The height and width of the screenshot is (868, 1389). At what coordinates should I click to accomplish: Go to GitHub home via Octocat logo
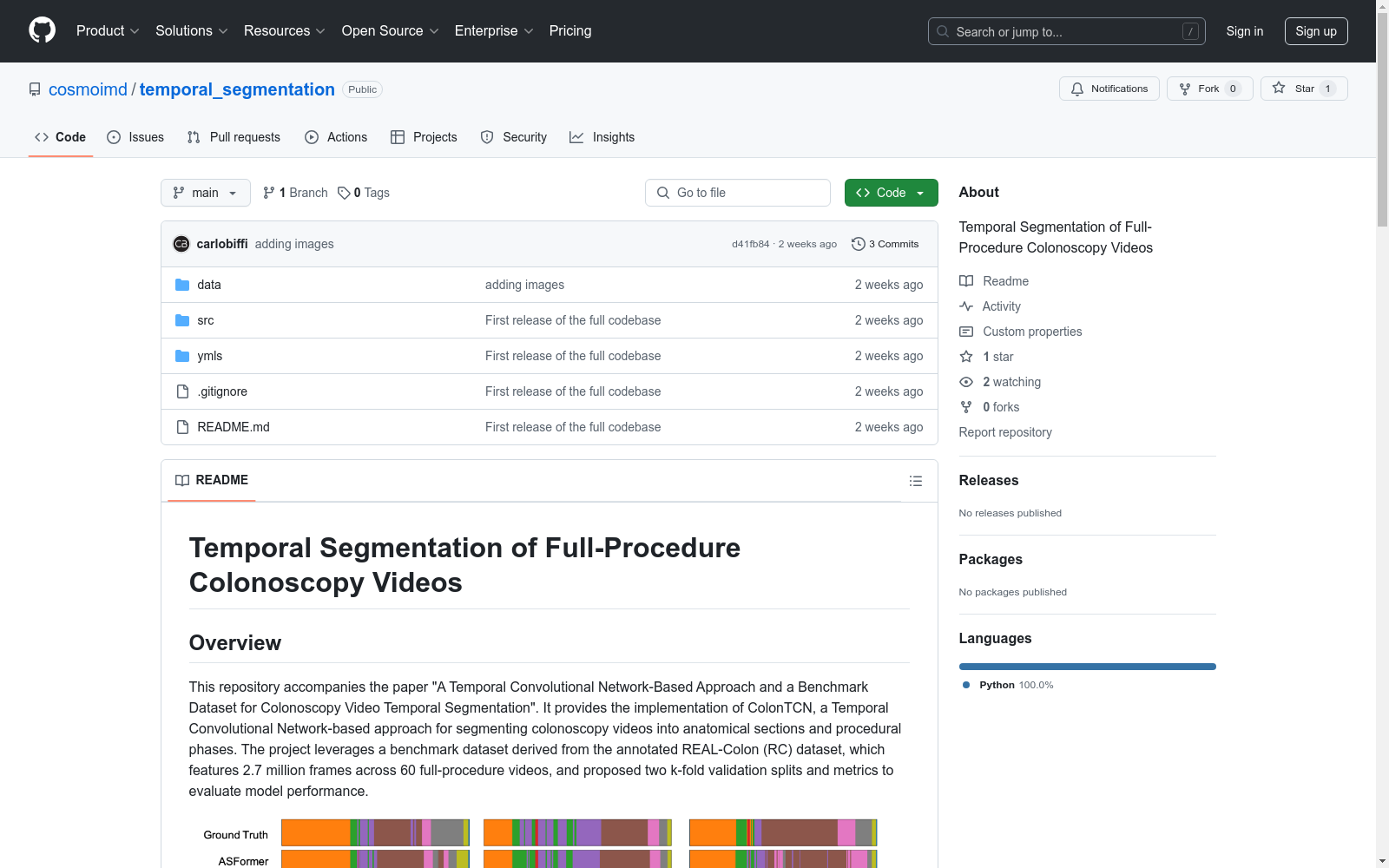point(42,30)
